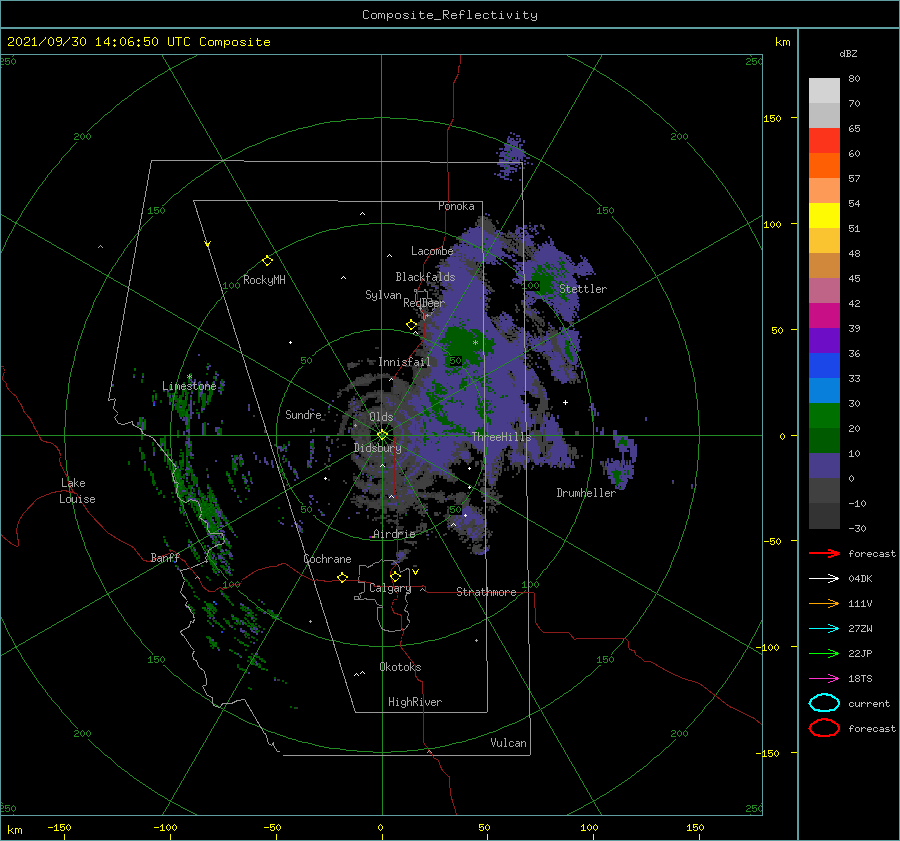Click the Didsbury label
This screenshot has width=900, height=841.
point(377,448)
